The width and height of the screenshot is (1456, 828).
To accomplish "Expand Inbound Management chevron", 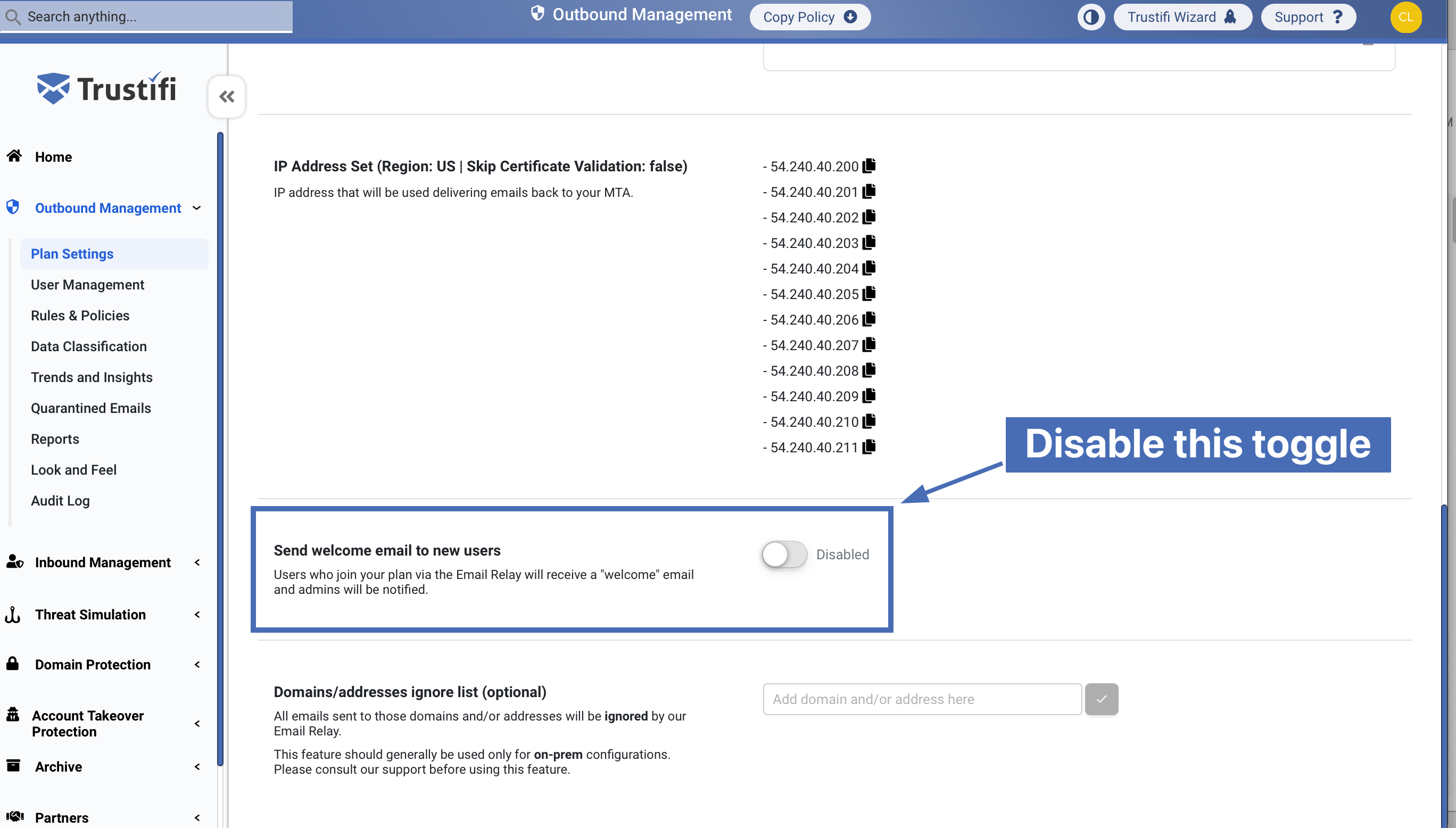I will pyautogui.click(x=197, y=562).
